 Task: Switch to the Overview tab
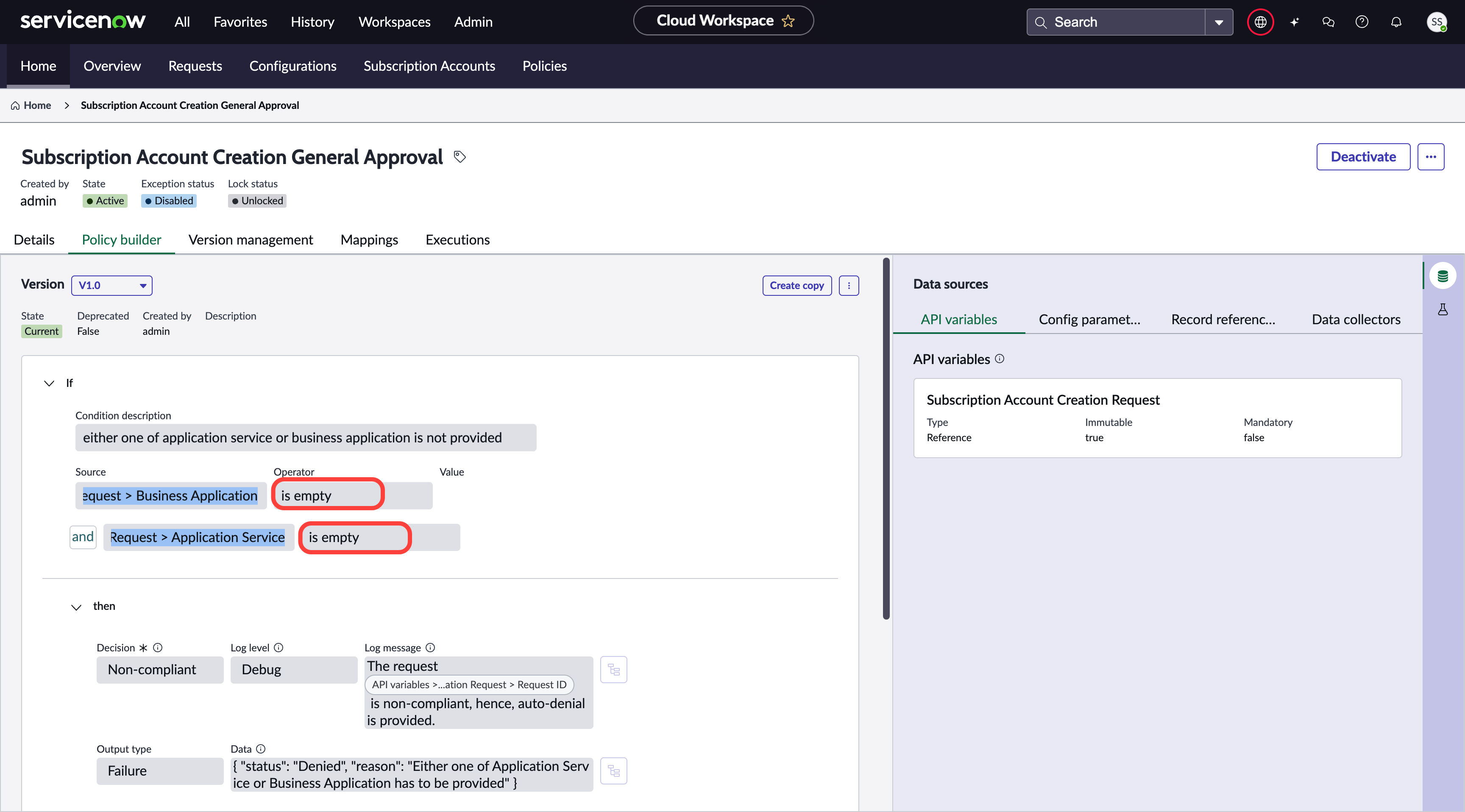click(112, 66)
